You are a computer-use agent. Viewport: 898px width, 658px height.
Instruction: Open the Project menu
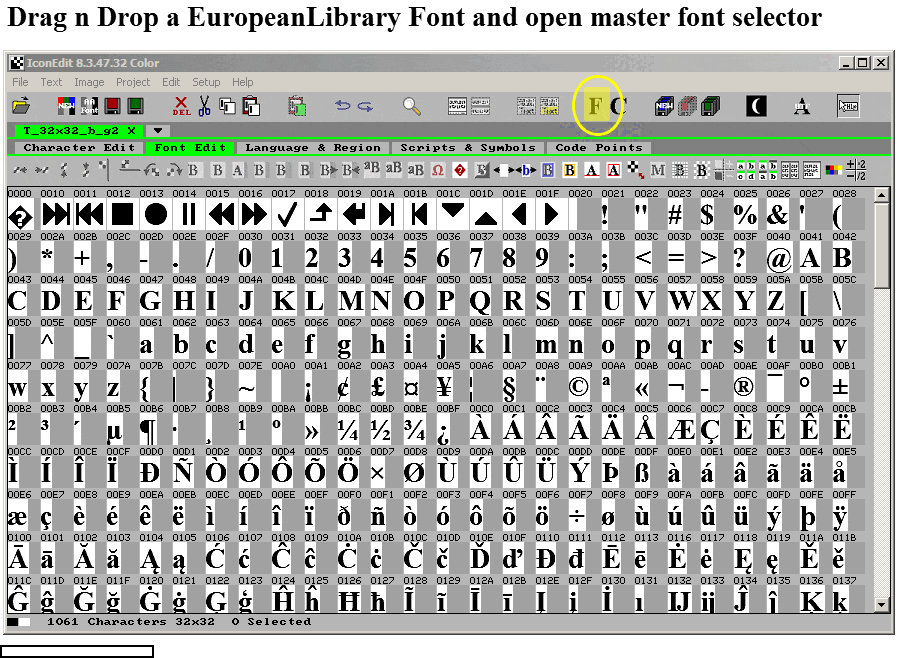133,82
